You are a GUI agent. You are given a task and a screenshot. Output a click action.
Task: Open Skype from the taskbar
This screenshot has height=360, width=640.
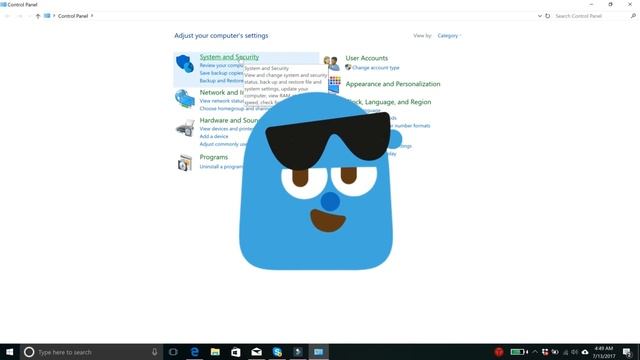coord(277,352)
